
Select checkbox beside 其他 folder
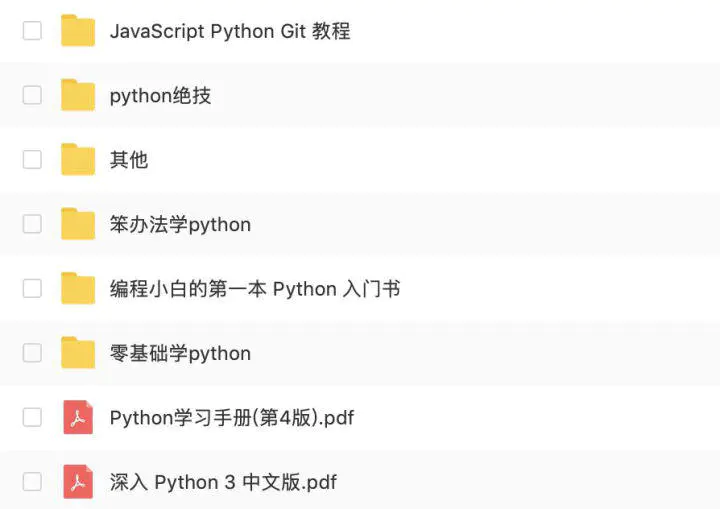pos(32,159)
